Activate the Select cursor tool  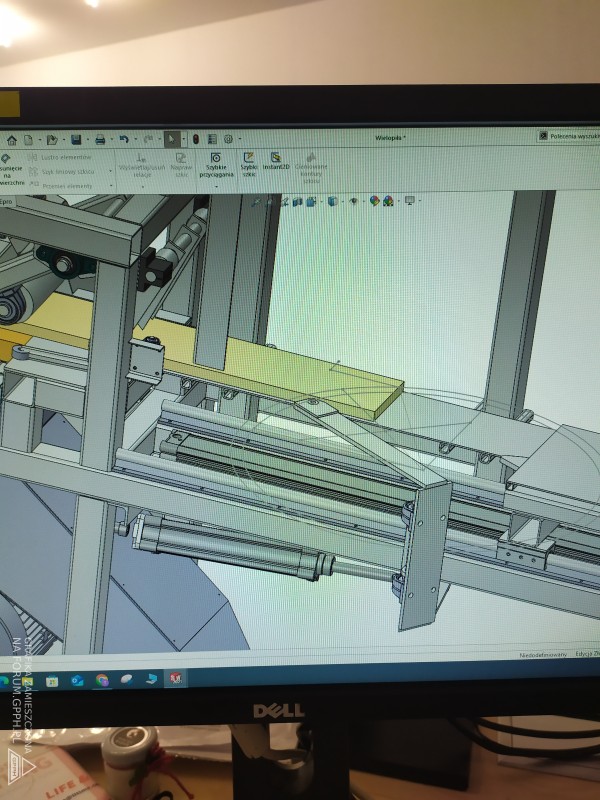tap(172, 139)
